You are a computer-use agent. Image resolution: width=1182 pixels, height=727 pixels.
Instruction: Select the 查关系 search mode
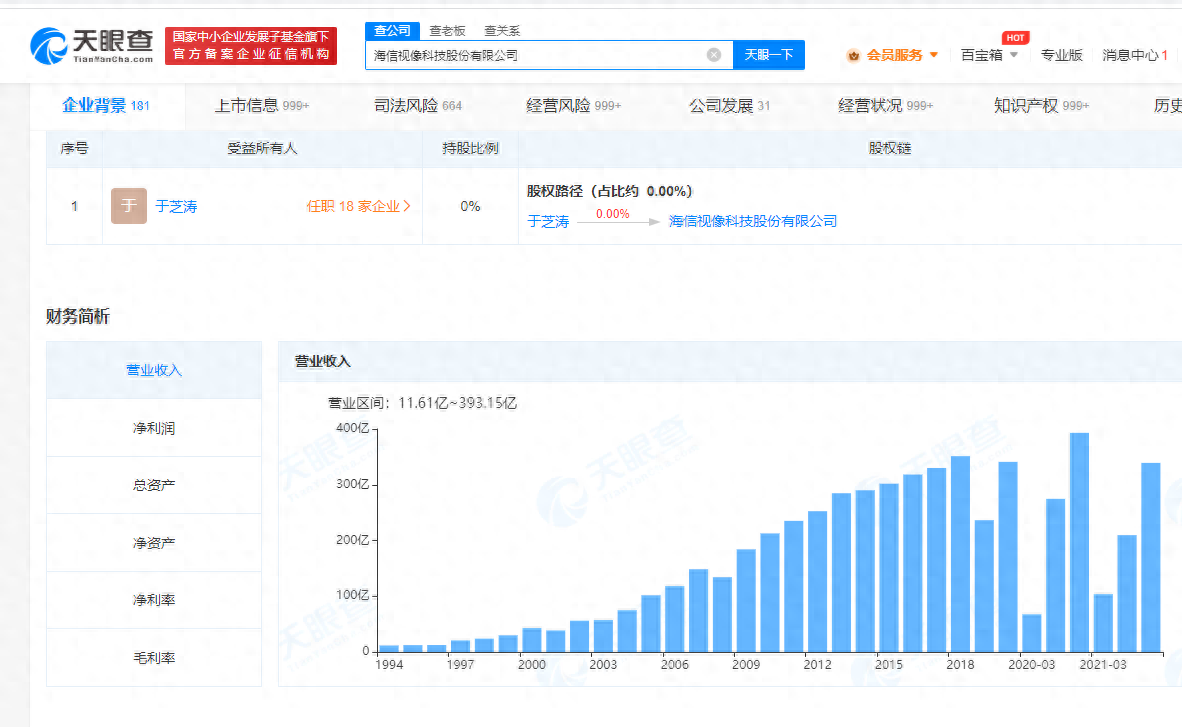tap(502, 31)
